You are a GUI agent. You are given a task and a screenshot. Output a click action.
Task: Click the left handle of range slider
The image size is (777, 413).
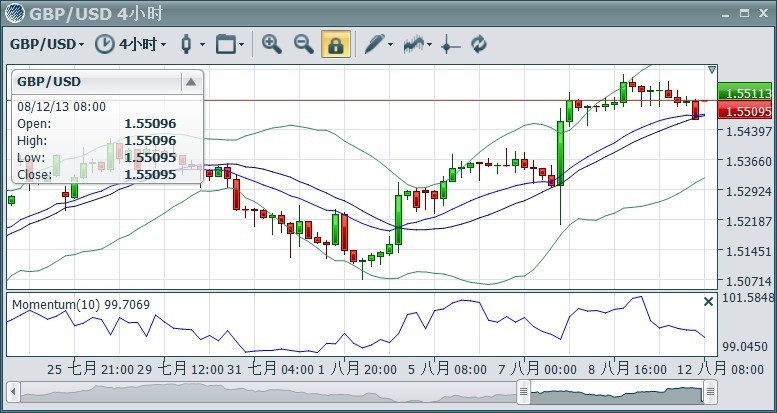tap(524, 392)
